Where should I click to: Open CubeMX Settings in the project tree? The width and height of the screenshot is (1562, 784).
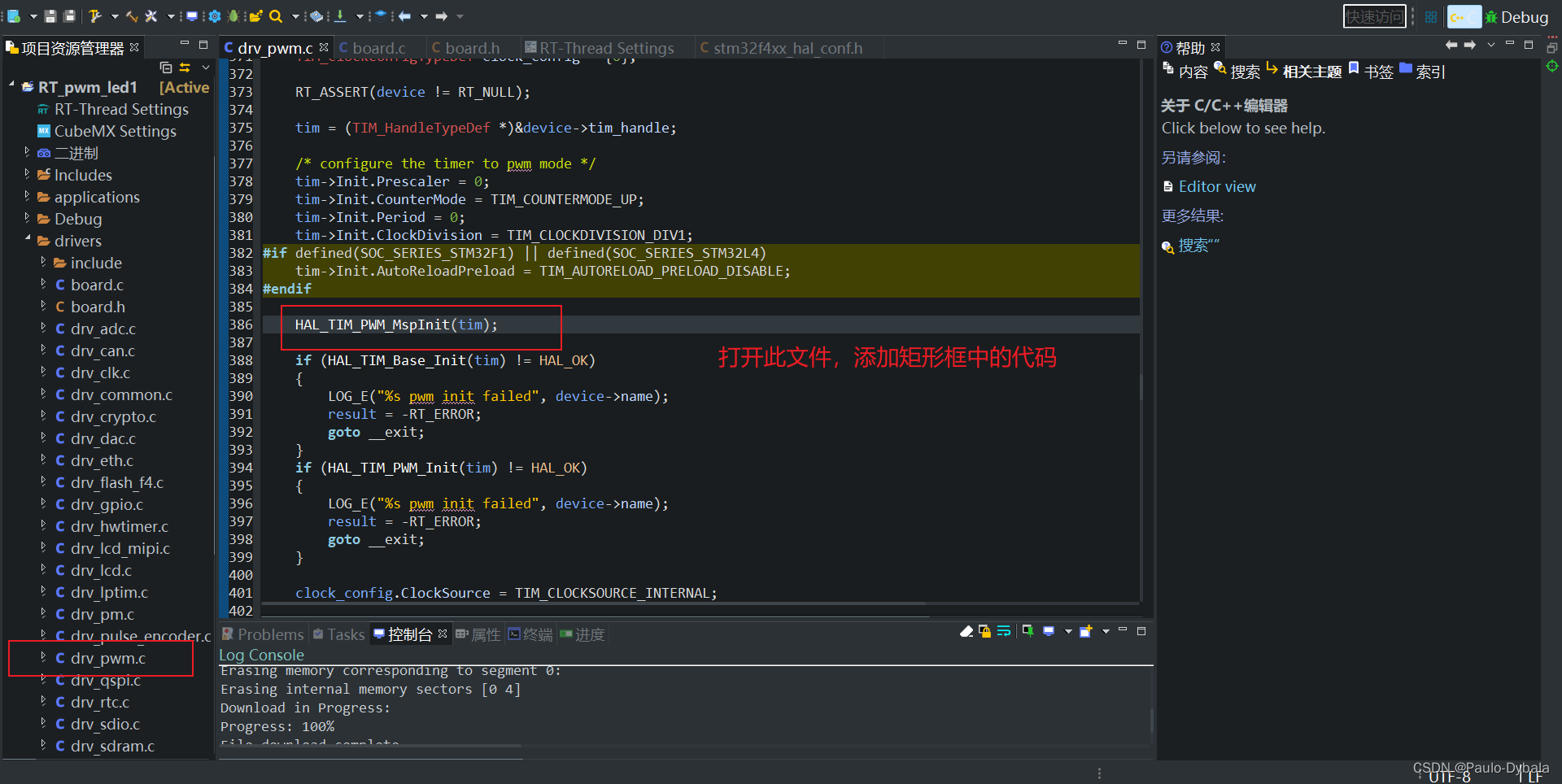[x=116, y=131]
